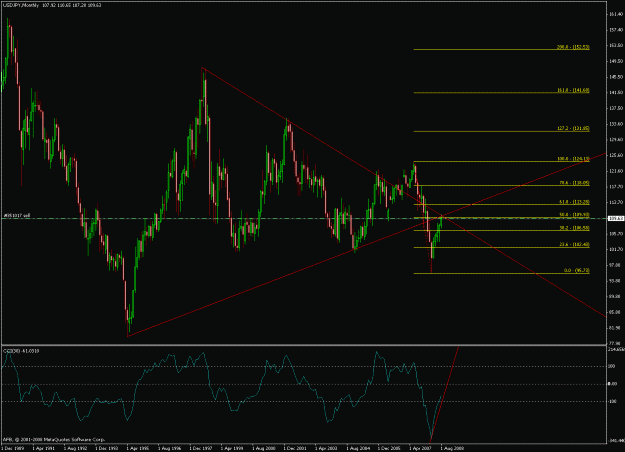Select the Fibonacci 0.0 (95.73) level label
This screenshot has width=625, height=452.
(x=577, y=271)
